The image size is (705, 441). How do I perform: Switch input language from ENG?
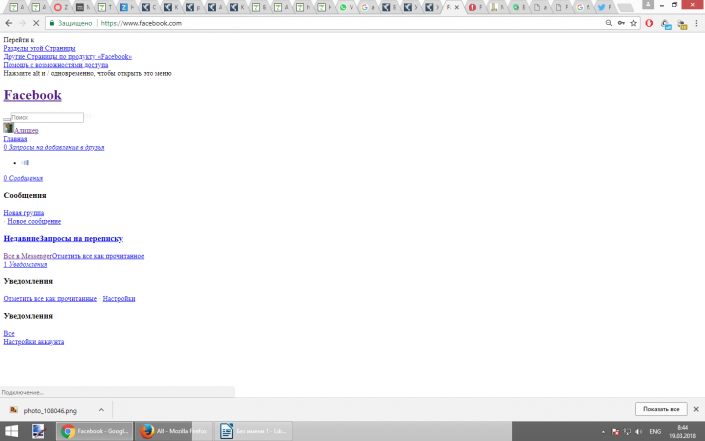pyautogui.click(x=655, y=431)
